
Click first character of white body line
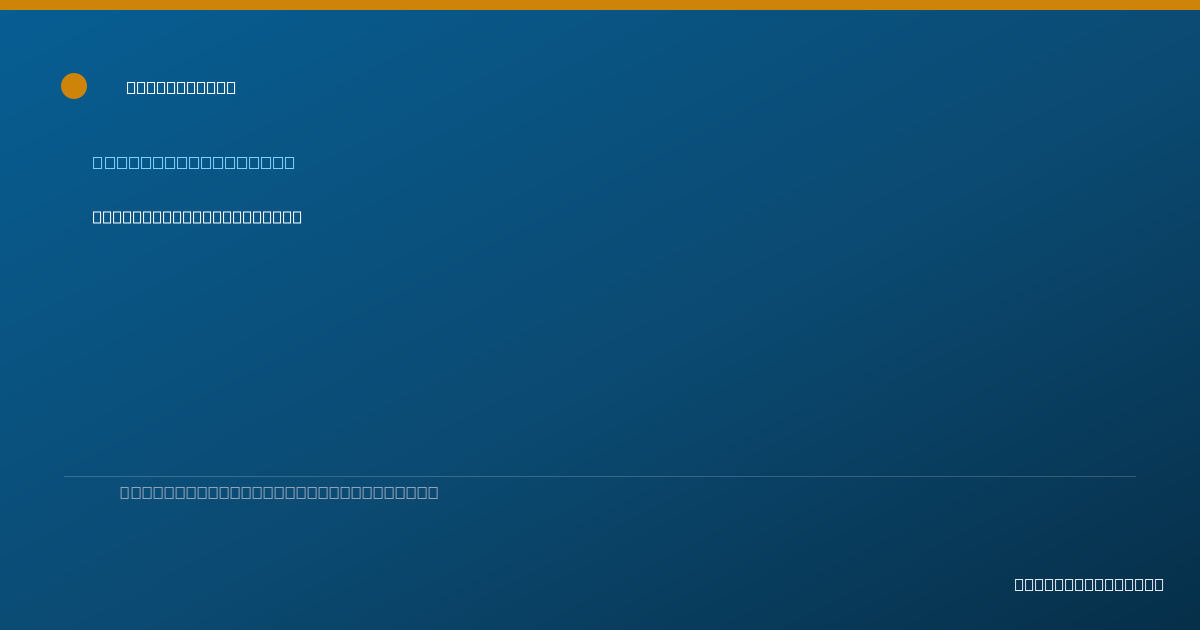pyautogui.click(x=98, y=217)
